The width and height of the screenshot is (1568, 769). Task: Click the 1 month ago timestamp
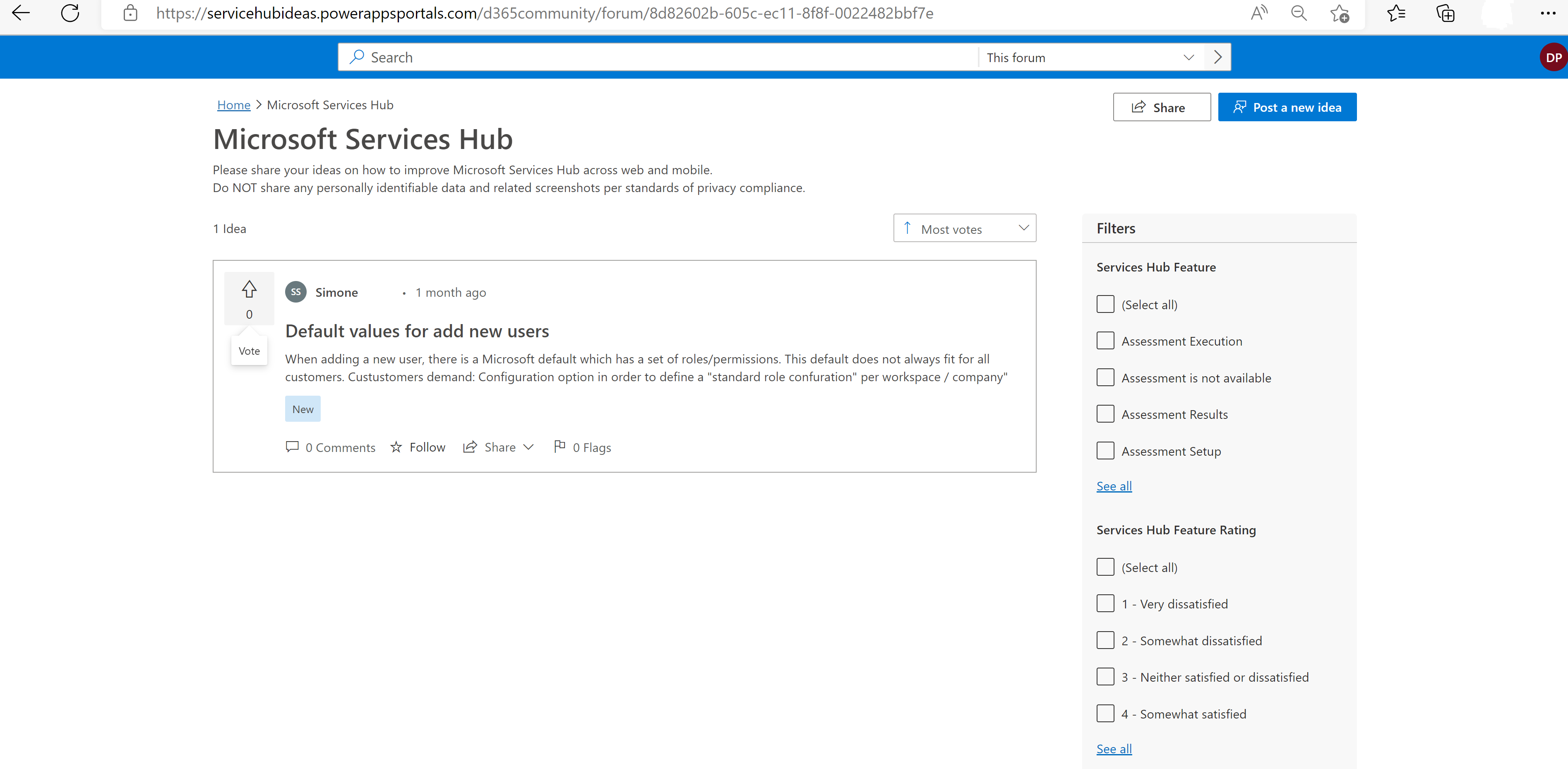pos(450,292)
